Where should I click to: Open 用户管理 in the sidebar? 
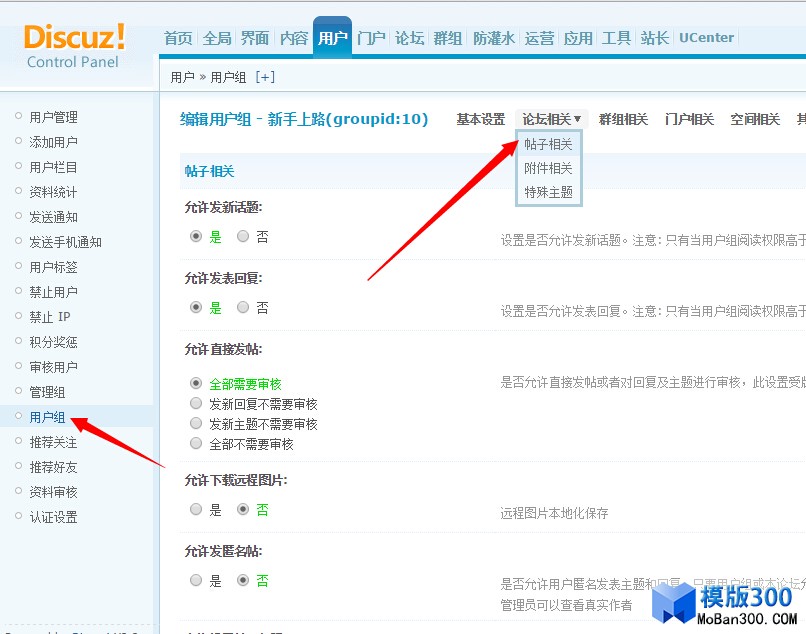click(x=53, y=117)
